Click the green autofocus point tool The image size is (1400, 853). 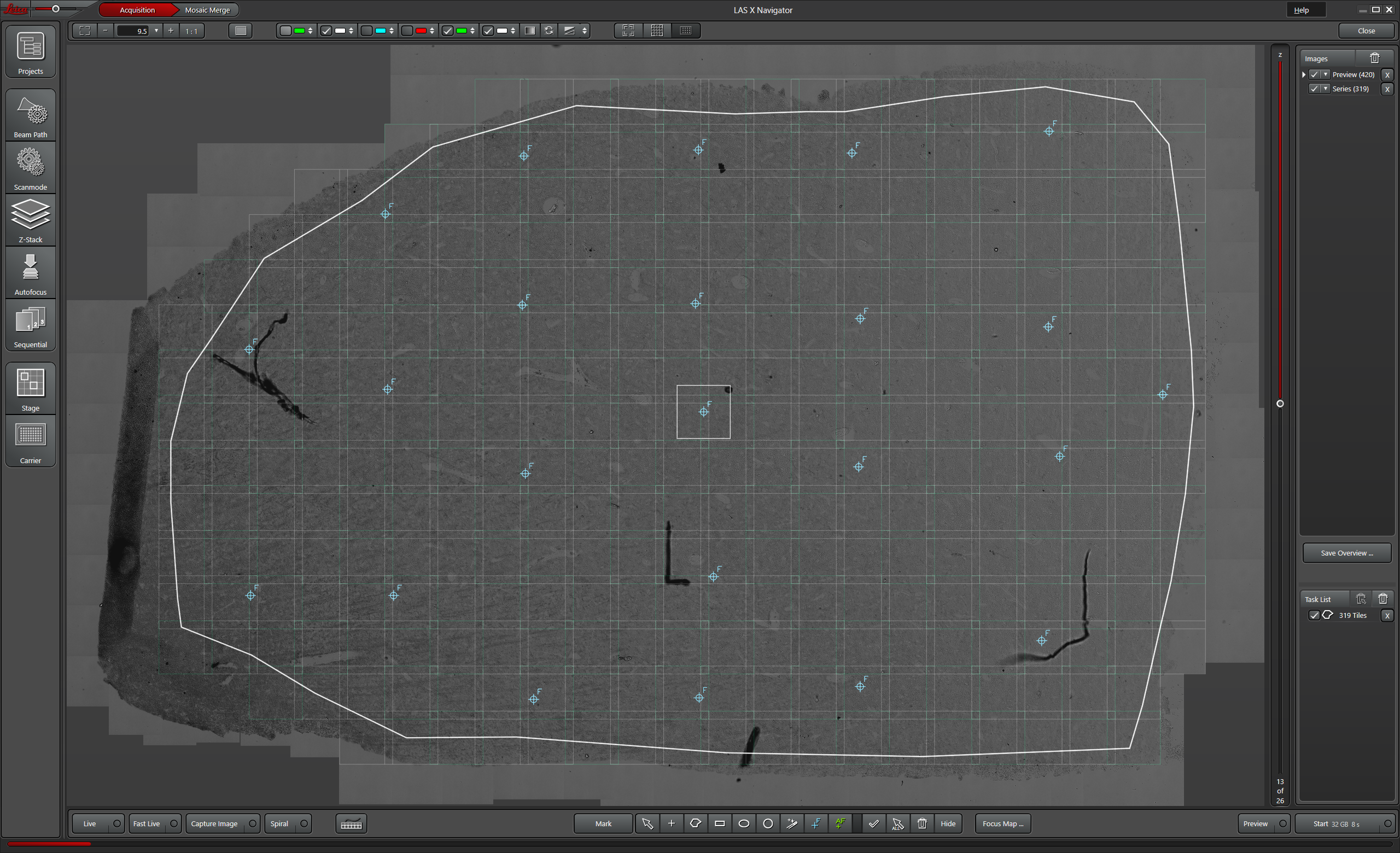tap(840, 823)
